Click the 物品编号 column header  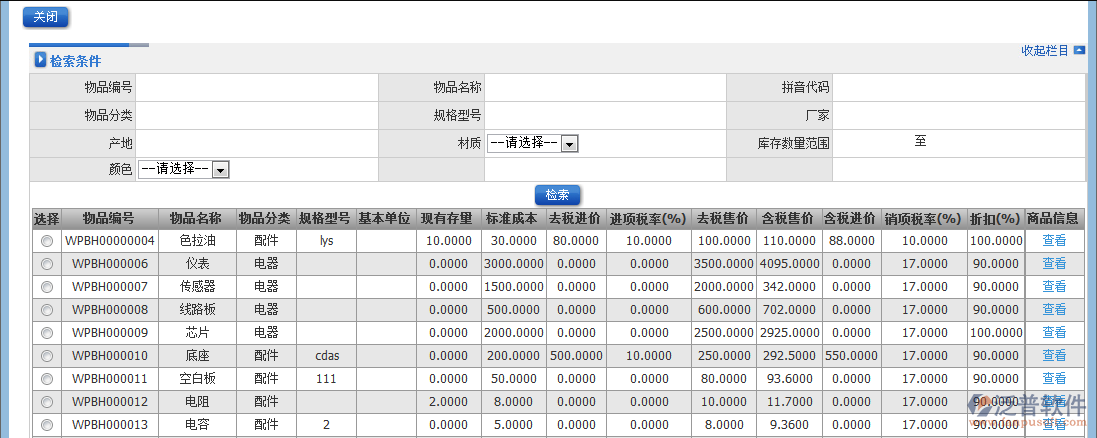110,218
